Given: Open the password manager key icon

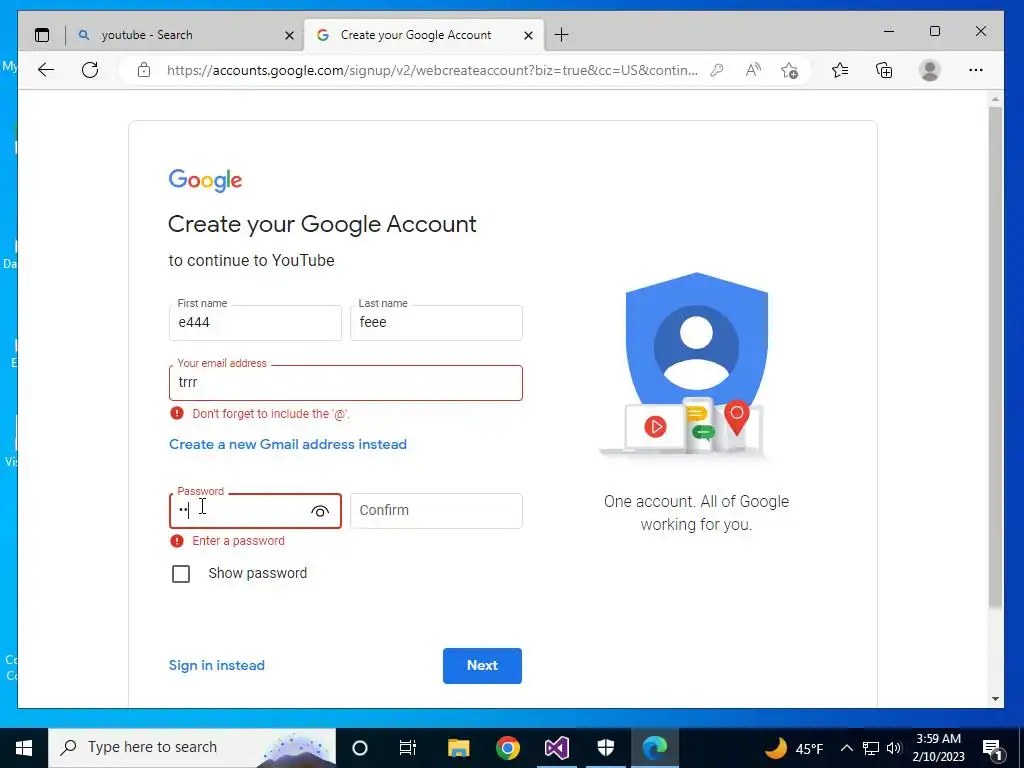Looking at the screenshot, I should coord(716,70).
